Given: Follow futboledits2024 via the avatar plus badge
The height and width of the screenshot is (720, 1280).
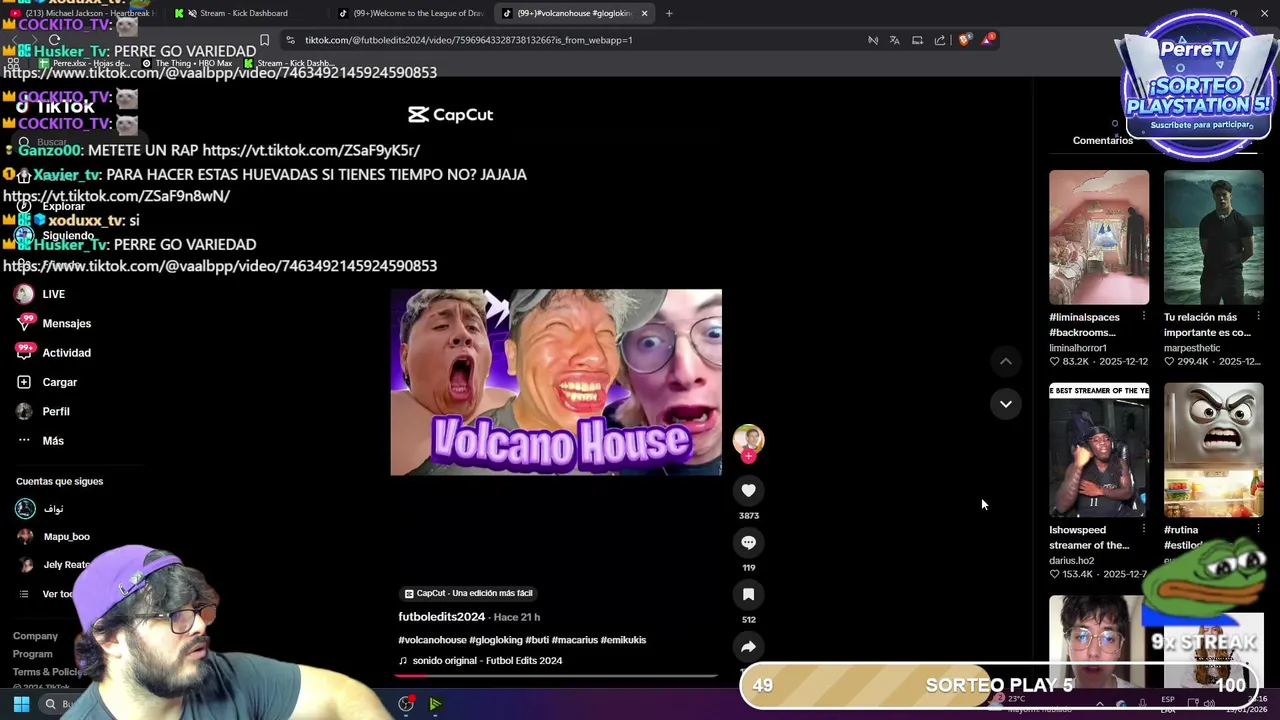Looking at the screenshot, I should tap(748, 456).
